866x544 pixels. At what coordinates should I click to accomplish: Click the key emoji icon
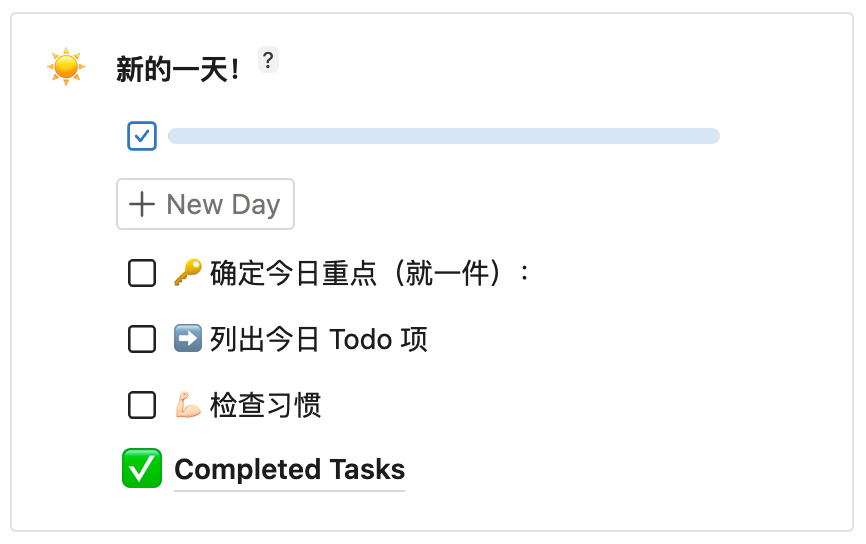tap(188, 272)
